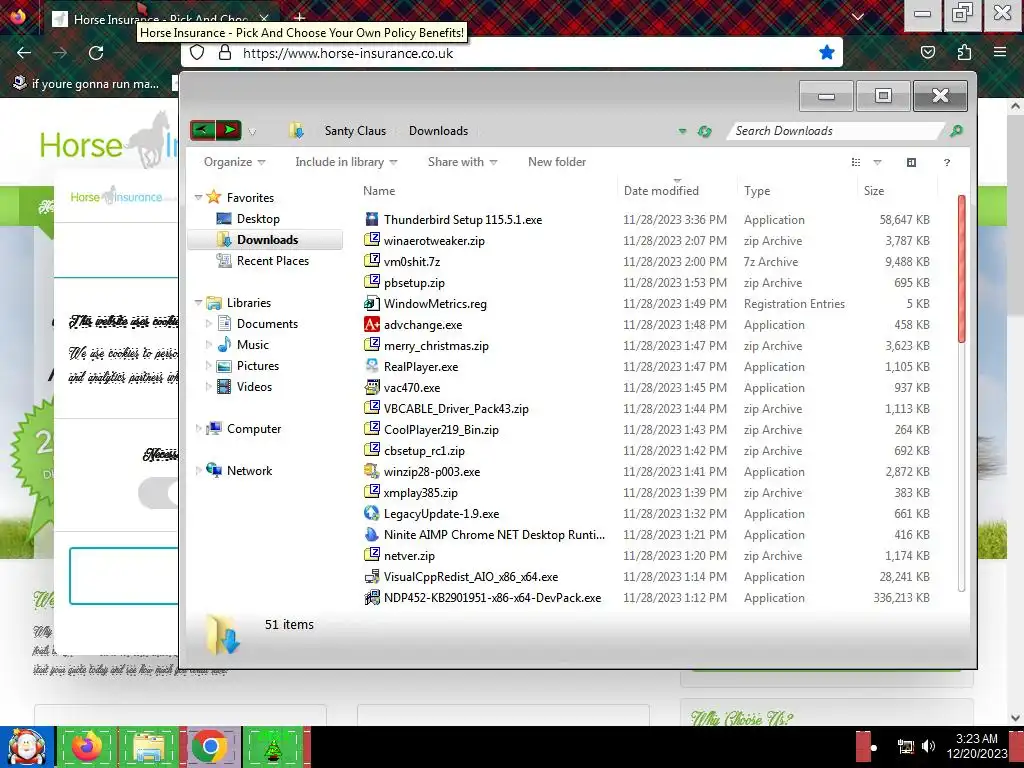The width and height of the screenshot is (1024, 768).
Task: Click Firefox back navigation arrow
Action: pyautogui.click(x=24, y=53)
